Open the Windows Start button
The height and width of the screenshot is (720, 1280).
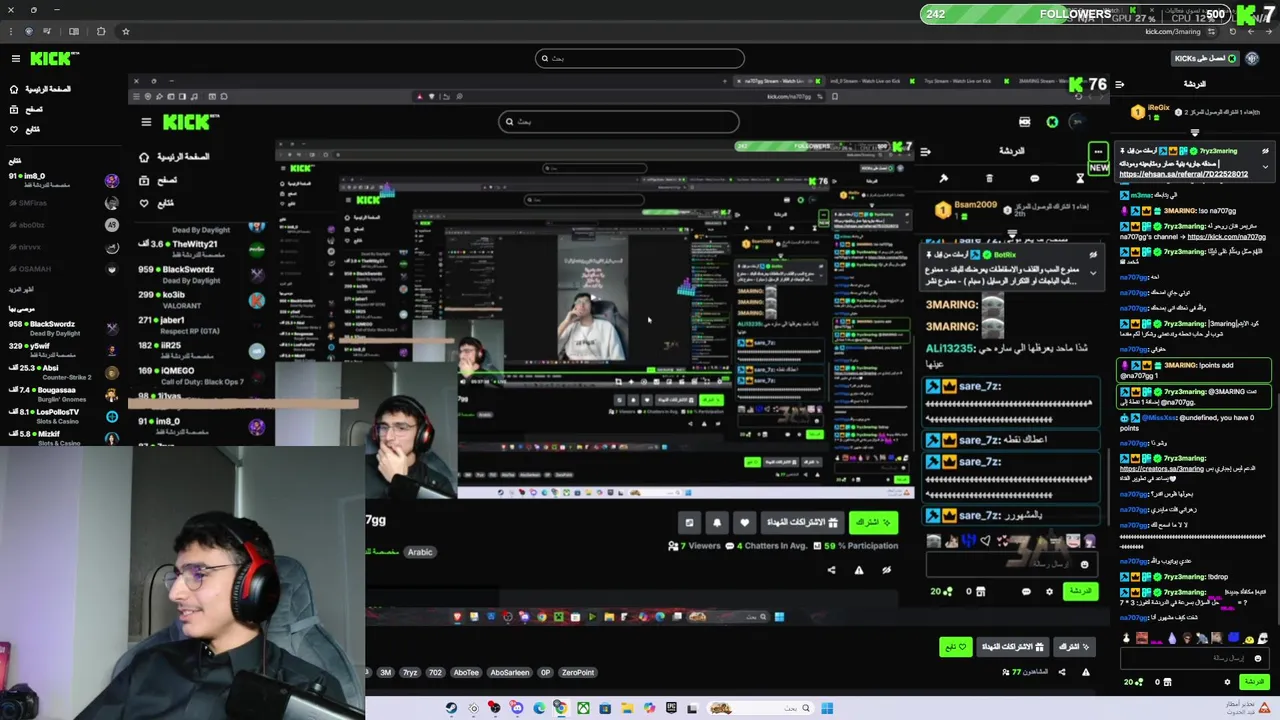click(x=827, y=708)
